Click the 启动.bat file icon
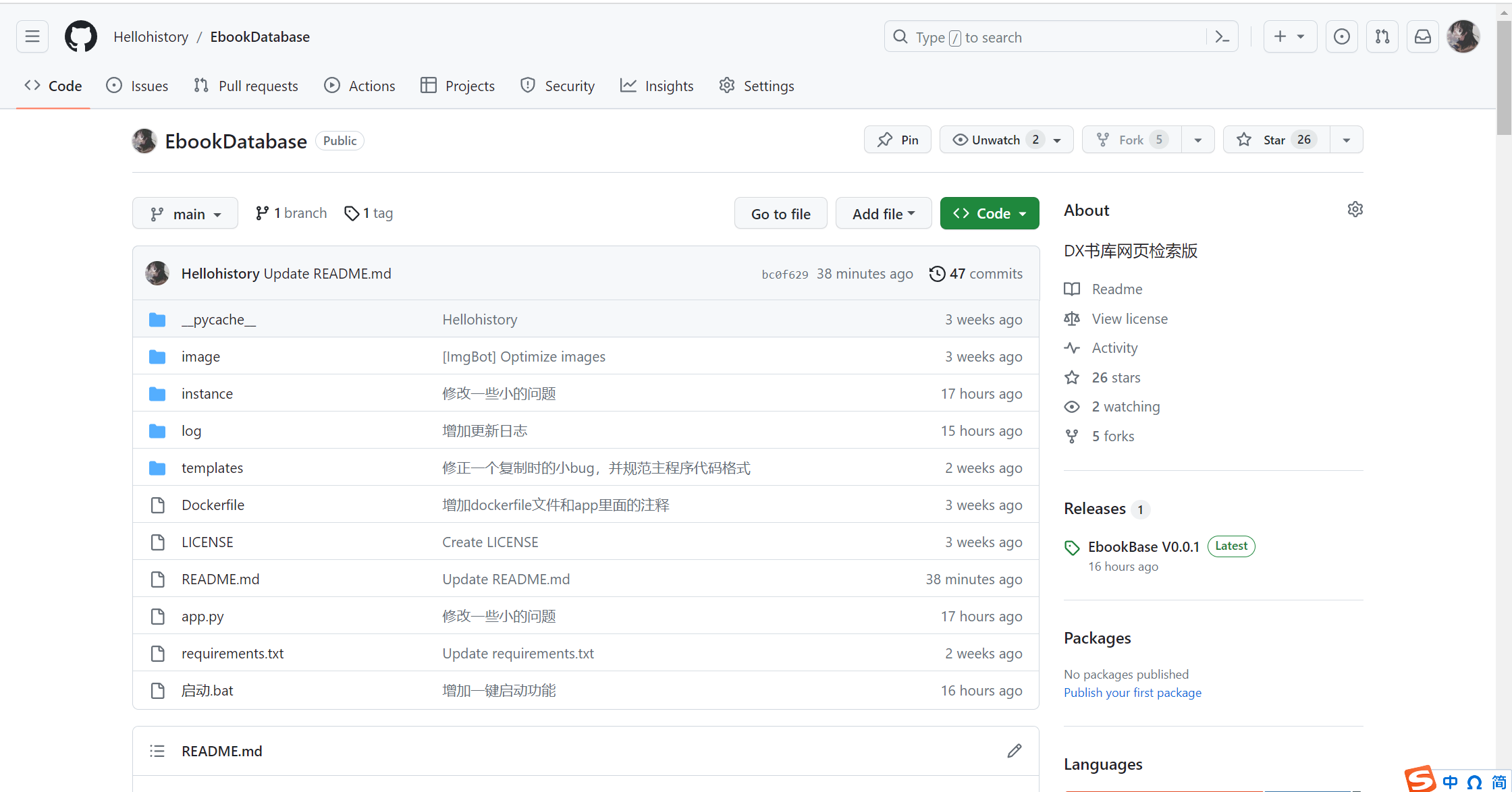The image size is (1512, 792). pyautogui.click(x=157, y=690)
